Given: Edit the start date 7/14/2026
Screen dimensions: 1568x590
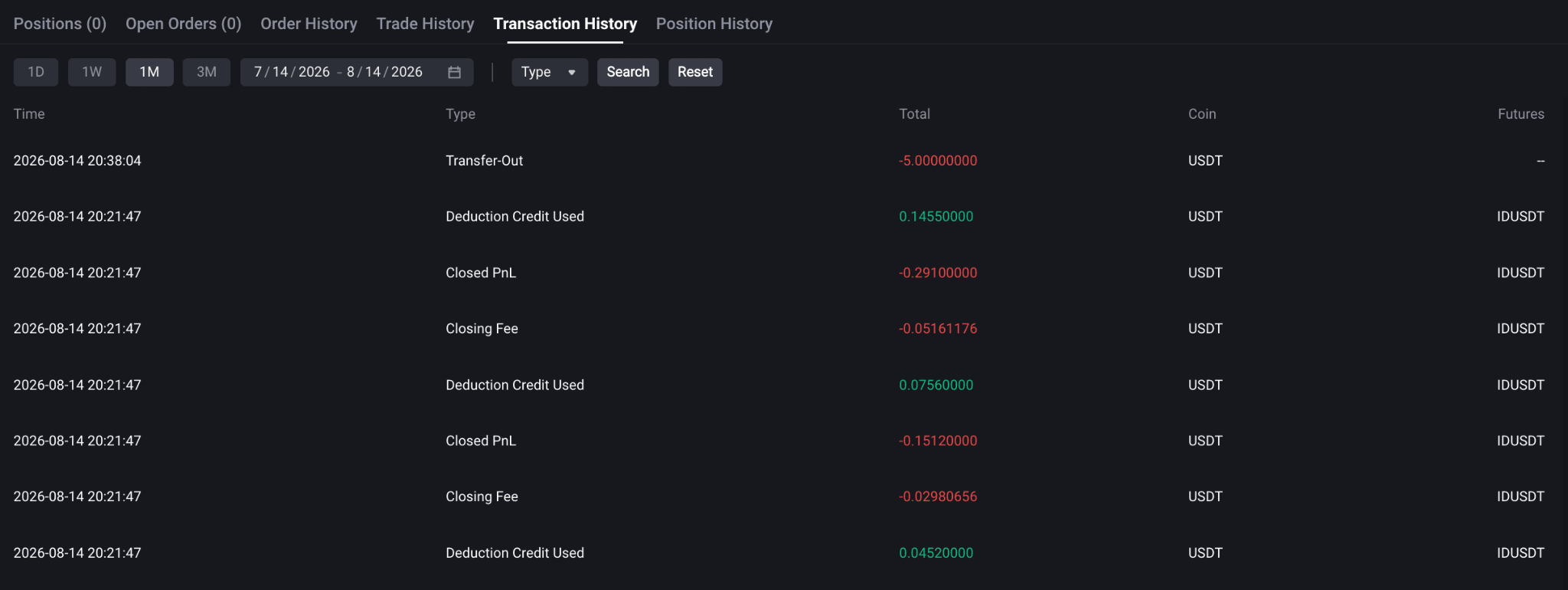Looking at the screenshot, I should [x=292, y=72].
